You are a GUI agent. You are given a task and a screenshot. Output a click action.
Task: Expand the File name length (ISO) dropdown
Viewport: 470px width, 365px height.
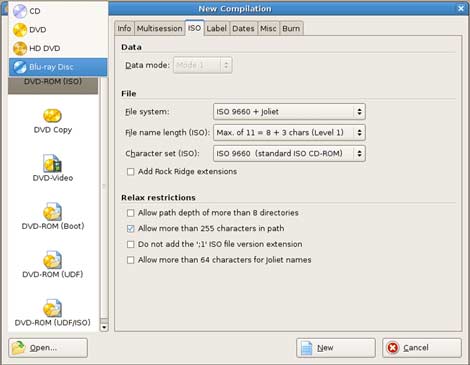[x=289, y=133]
